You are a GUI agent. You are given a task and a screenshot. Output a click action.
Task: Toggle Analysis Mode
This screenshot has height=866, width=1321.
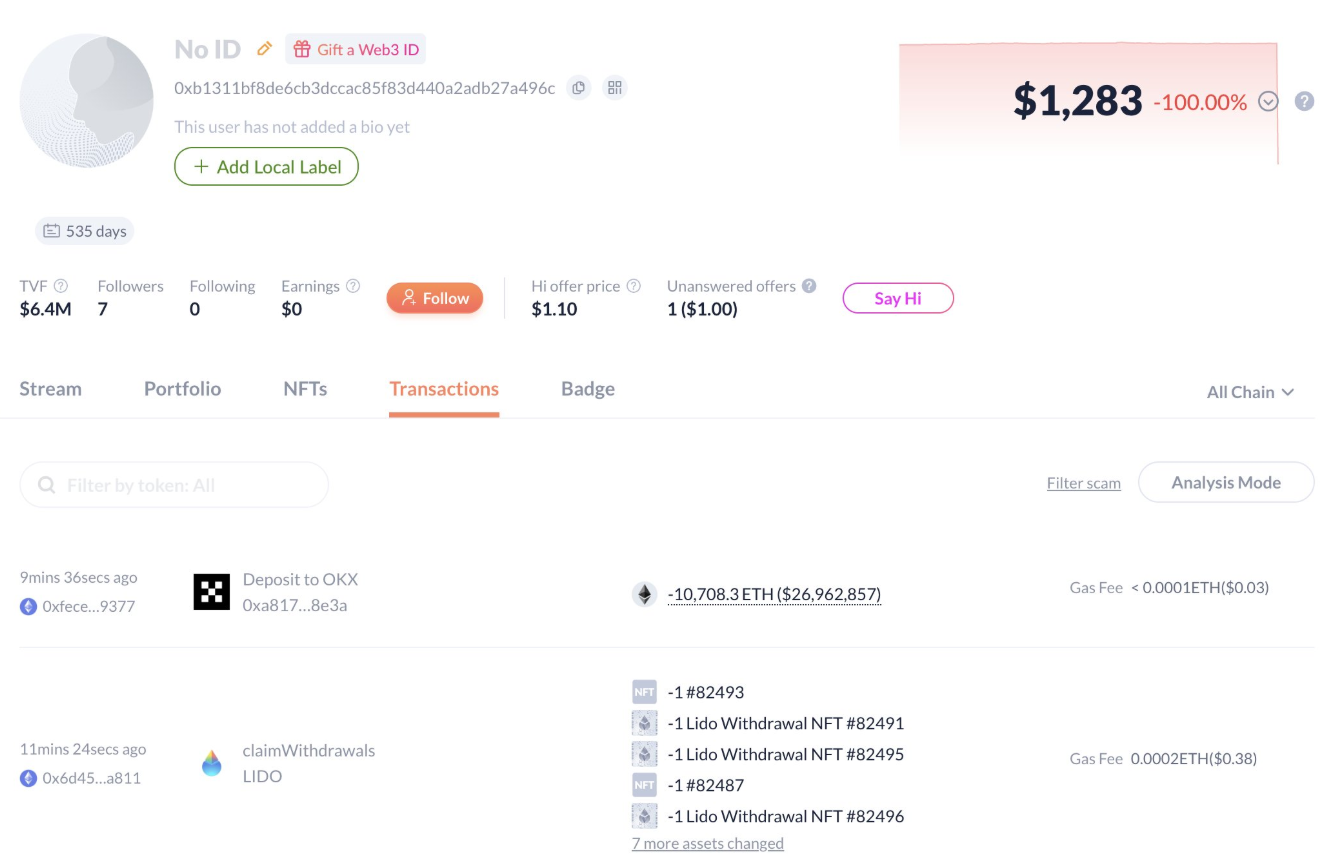tap(1226, 482)
